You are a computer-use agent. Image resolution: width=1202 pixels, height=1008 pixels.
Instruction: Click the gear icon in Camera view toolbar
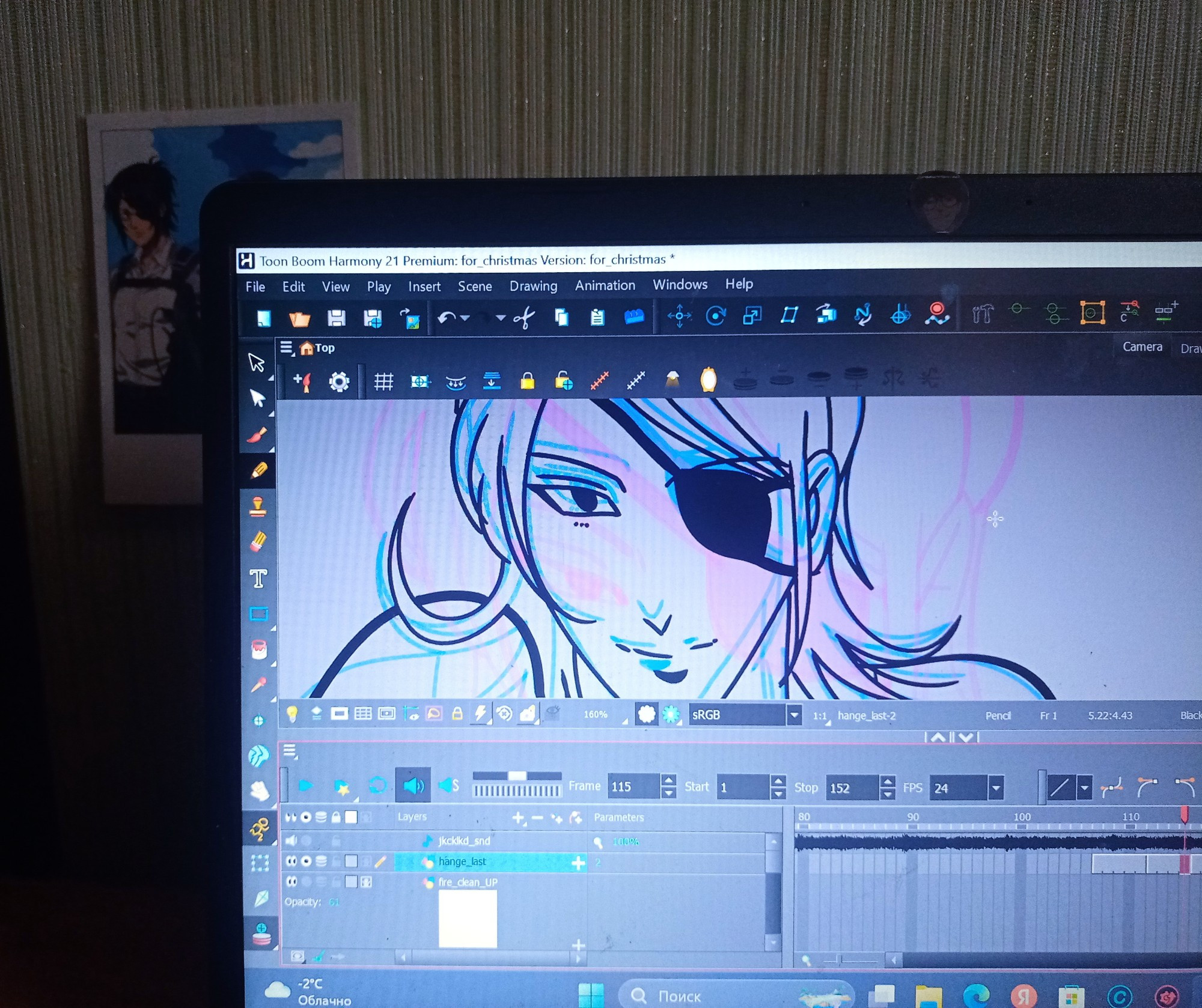(339, 381)
